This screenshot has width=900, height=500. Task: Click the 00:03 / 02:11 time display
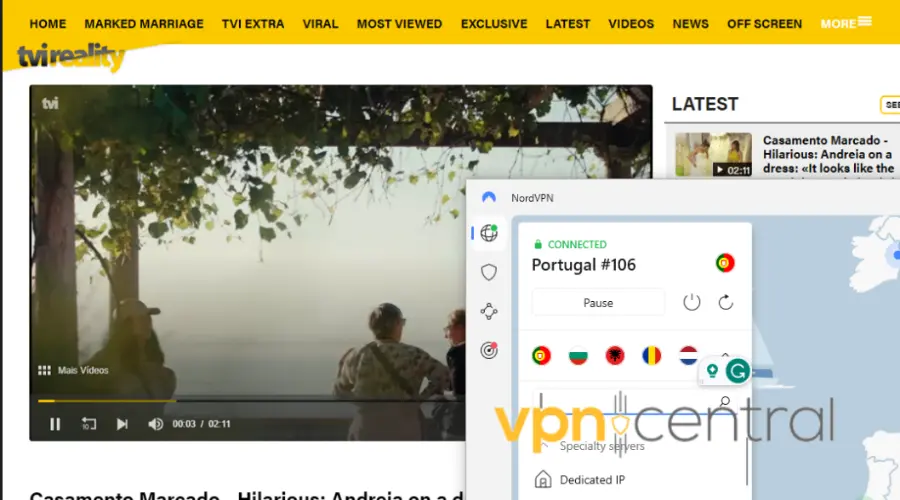pyautogui.click(x=201, y=424)
